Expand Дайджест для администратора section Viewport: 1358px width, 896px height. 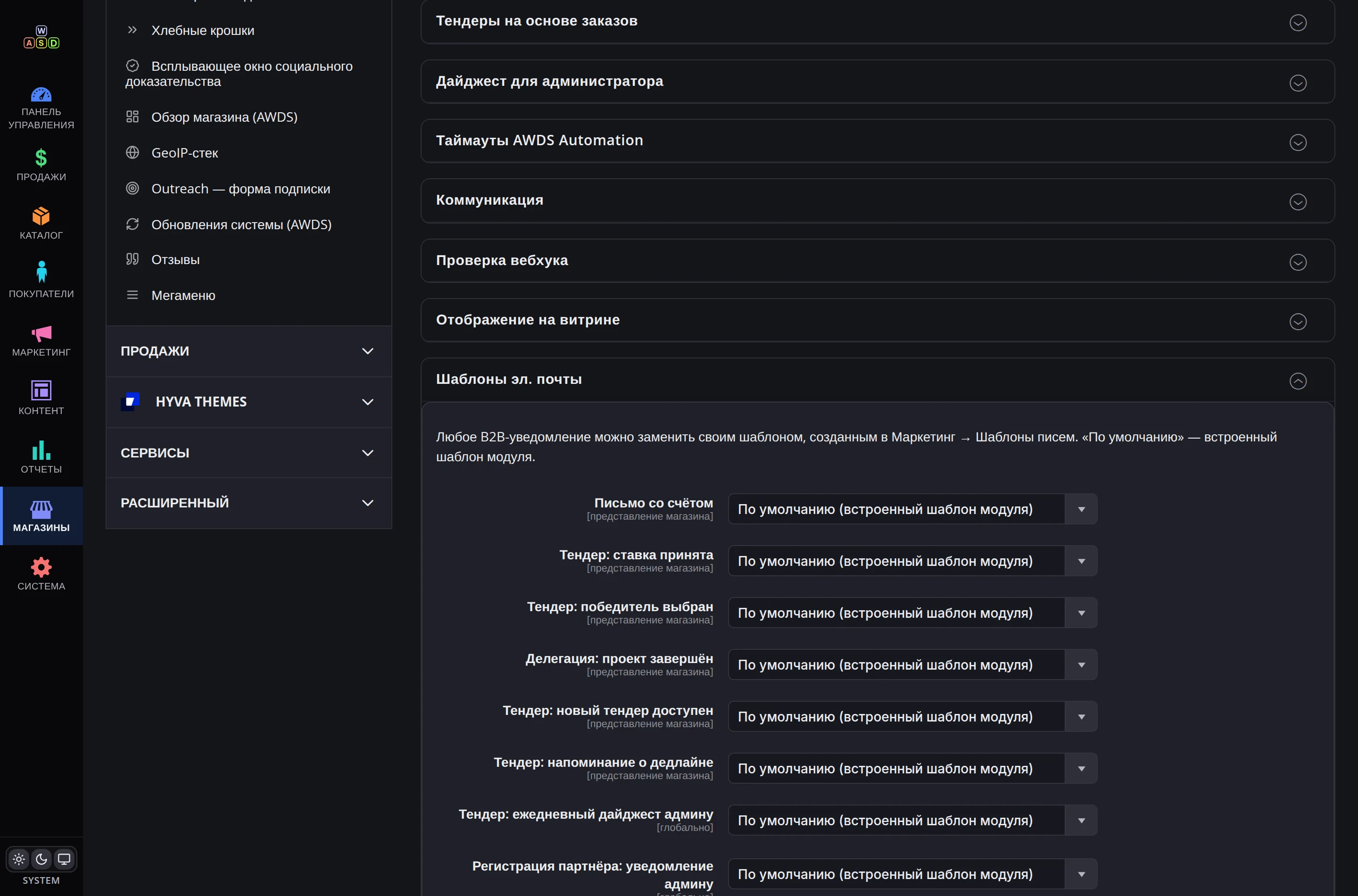tap(878, 82)
